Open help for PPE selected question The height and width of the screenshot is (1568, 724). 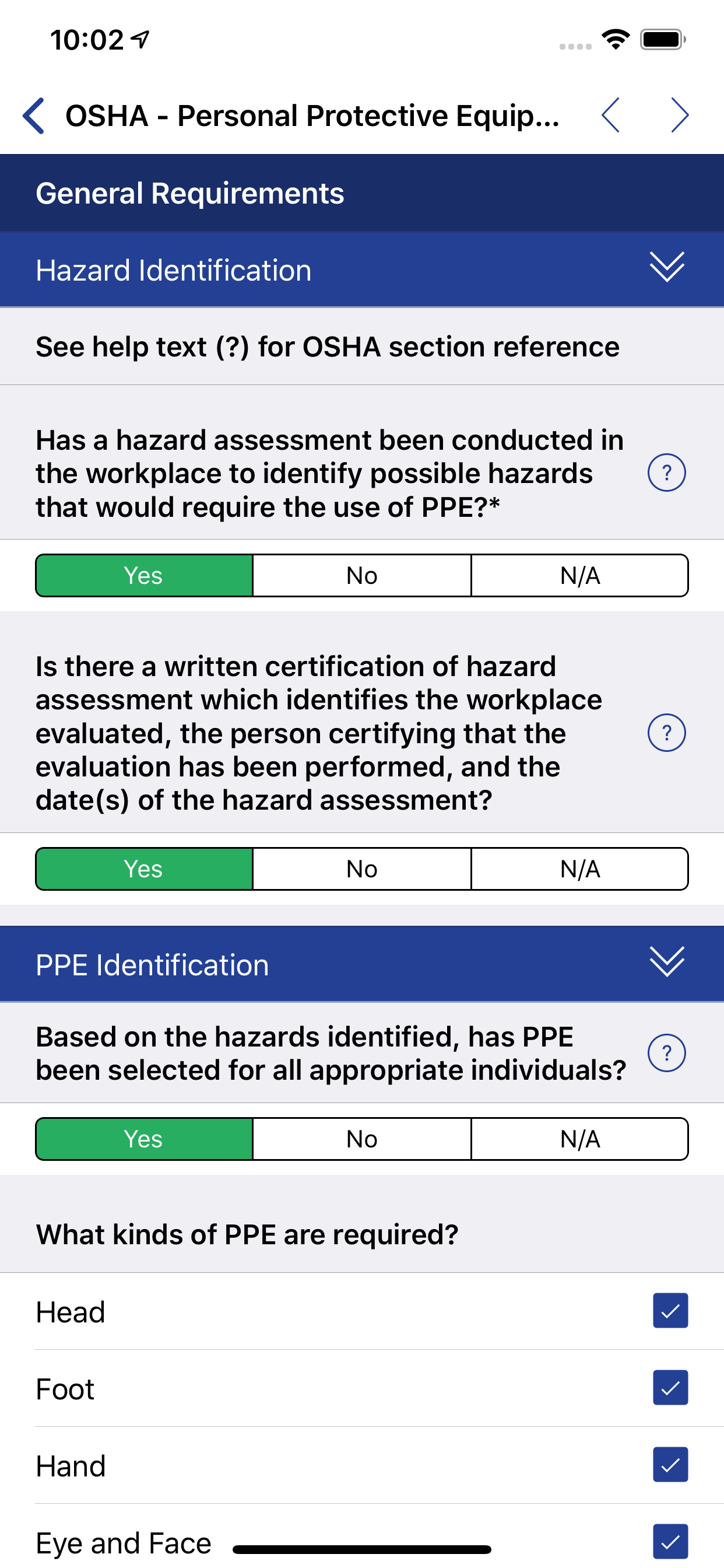tap(666, 1053)
